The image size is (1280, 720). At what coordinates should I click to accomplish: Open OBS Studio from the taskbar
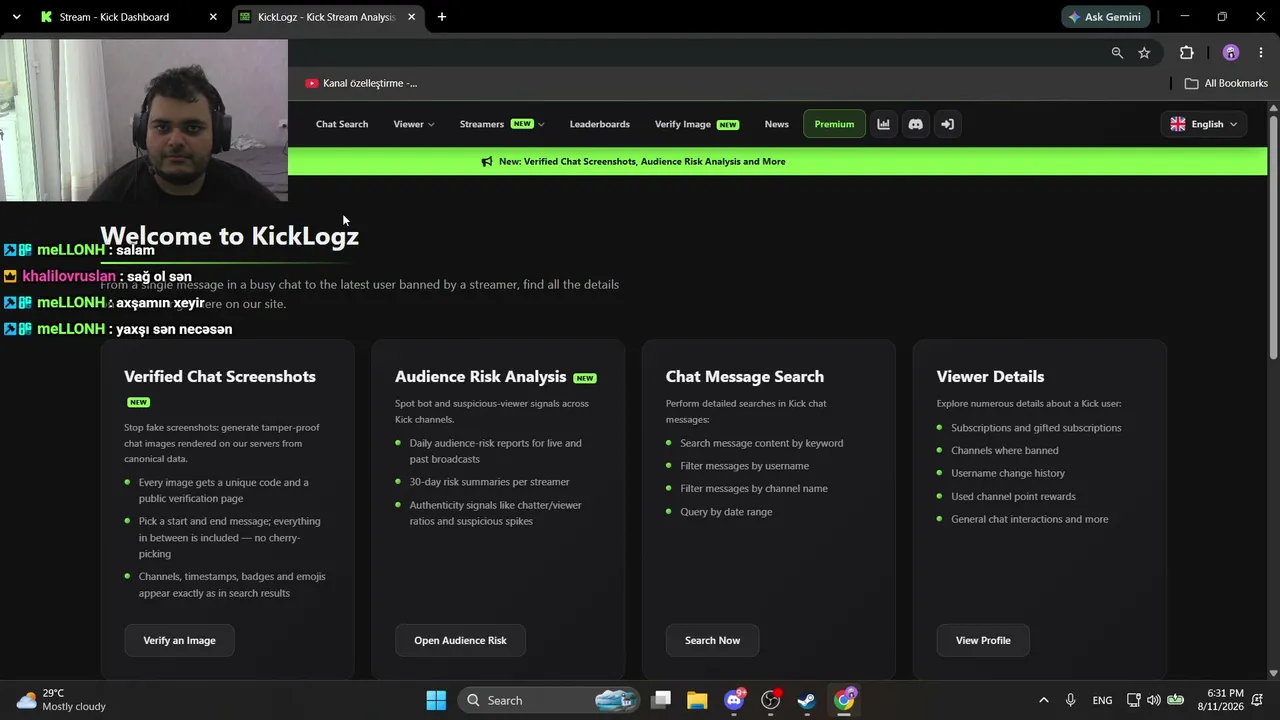coord(770,700)
